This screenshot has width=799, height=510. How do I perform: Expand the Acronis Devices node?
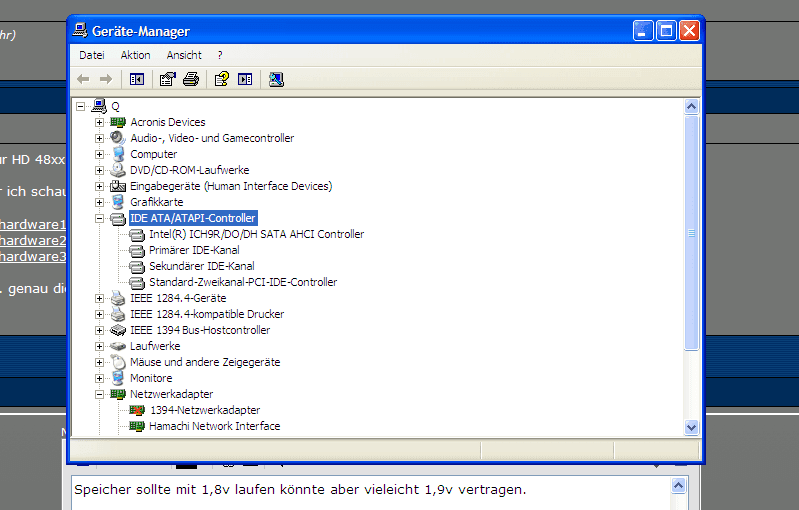coord(100,122)
